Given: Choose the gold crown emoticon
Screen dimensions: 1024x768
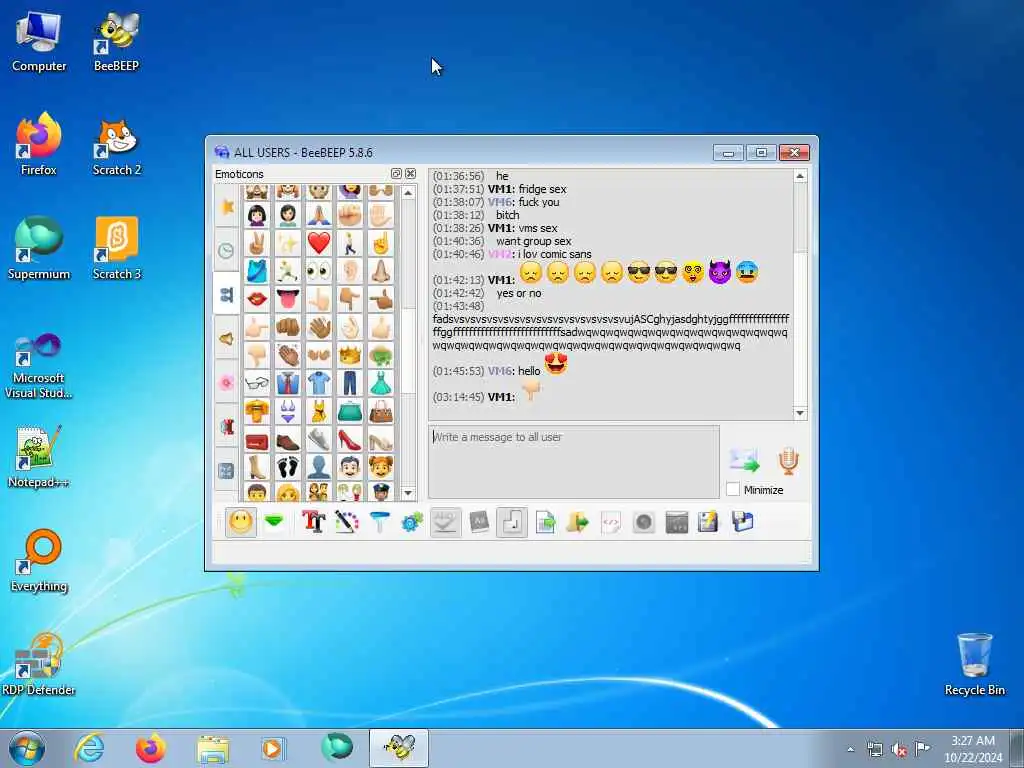Looking at the screenshot, I should pos(350,355).
